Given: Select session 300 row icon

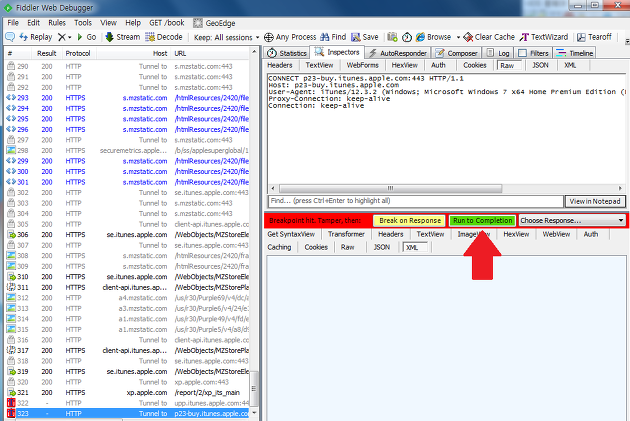Looking at the screenshot, I should point(11,172).
